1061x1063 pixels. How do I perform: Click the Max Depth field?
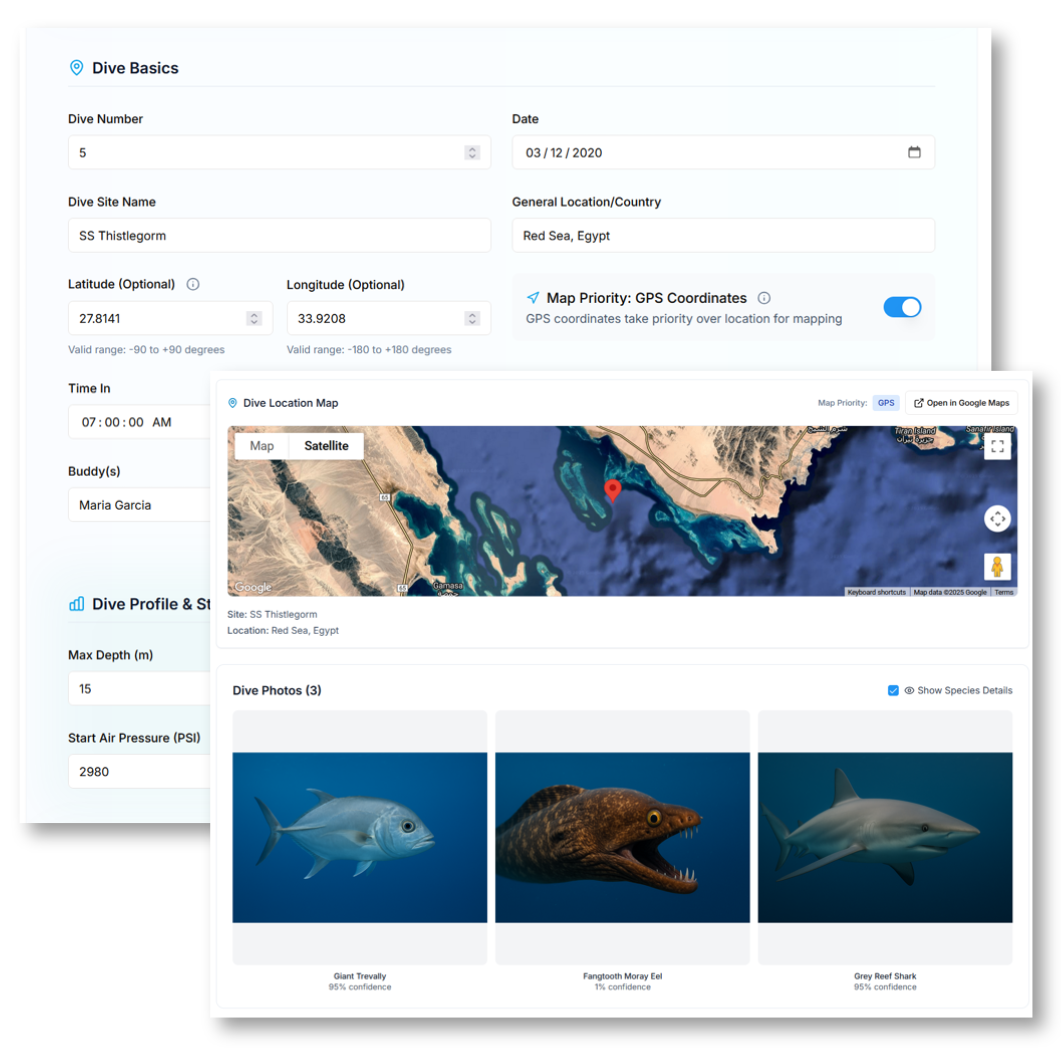[139, 688]
